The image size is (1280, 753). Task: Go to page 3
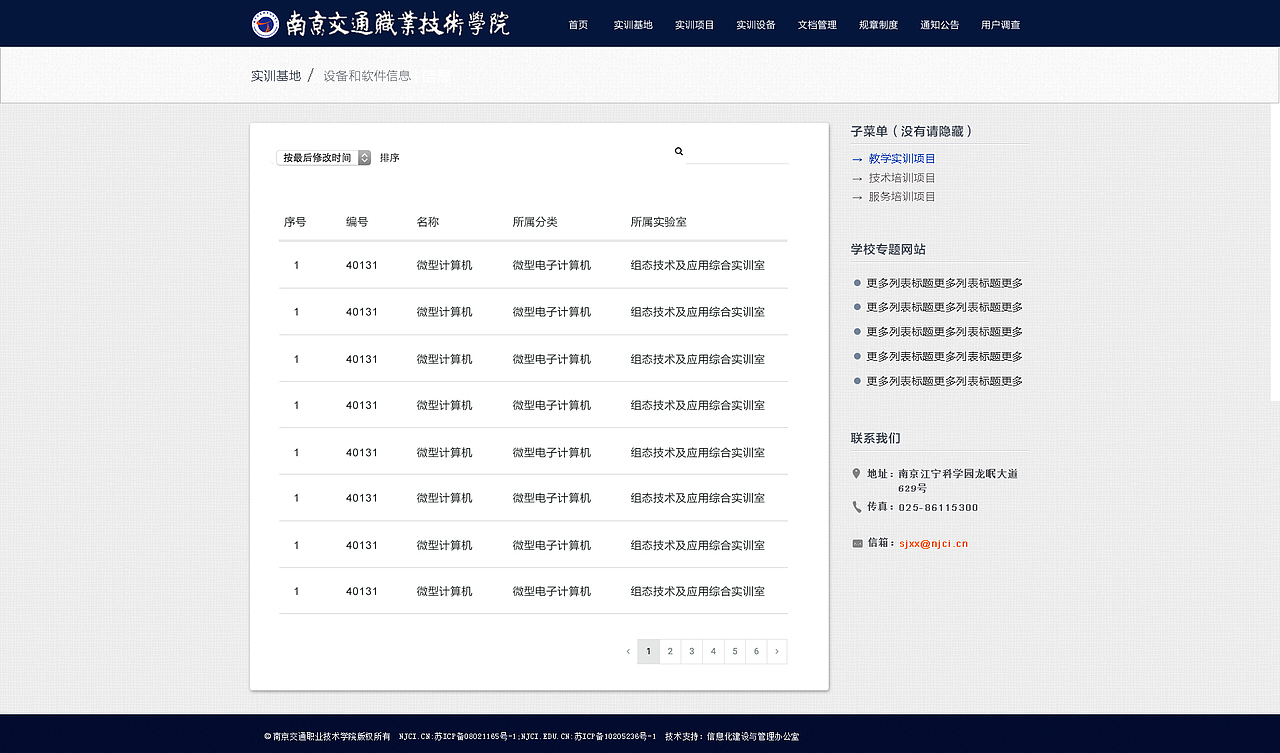(692, 652)
